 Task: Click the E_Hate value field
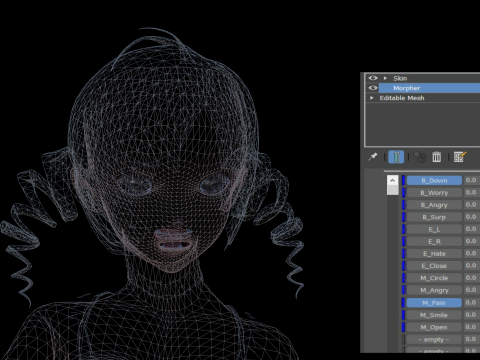[x=472, y=254]
